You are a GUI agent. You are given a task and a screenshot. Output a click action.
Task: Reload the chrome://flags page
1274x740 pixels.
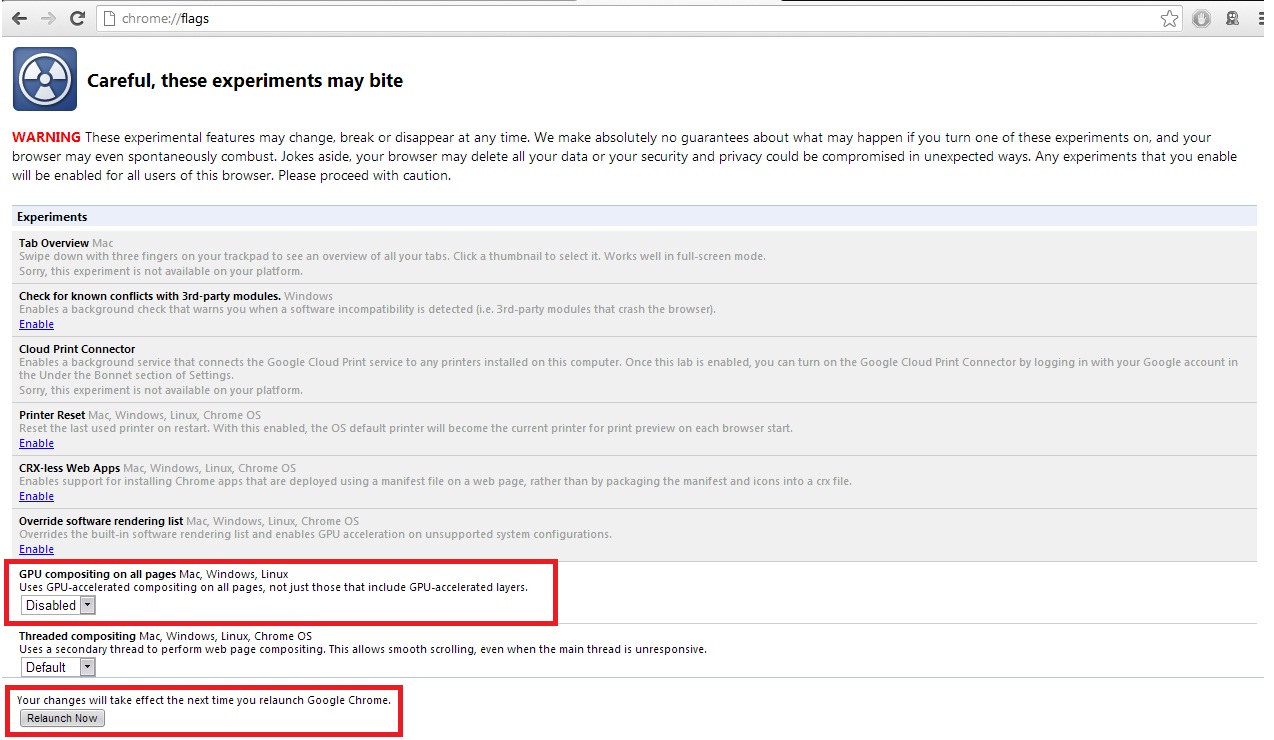(77, 18)
